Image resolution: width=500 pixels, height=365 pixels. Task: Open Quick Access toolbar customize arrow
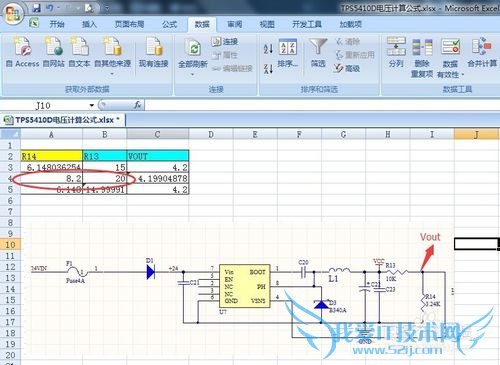pos(107,8)
